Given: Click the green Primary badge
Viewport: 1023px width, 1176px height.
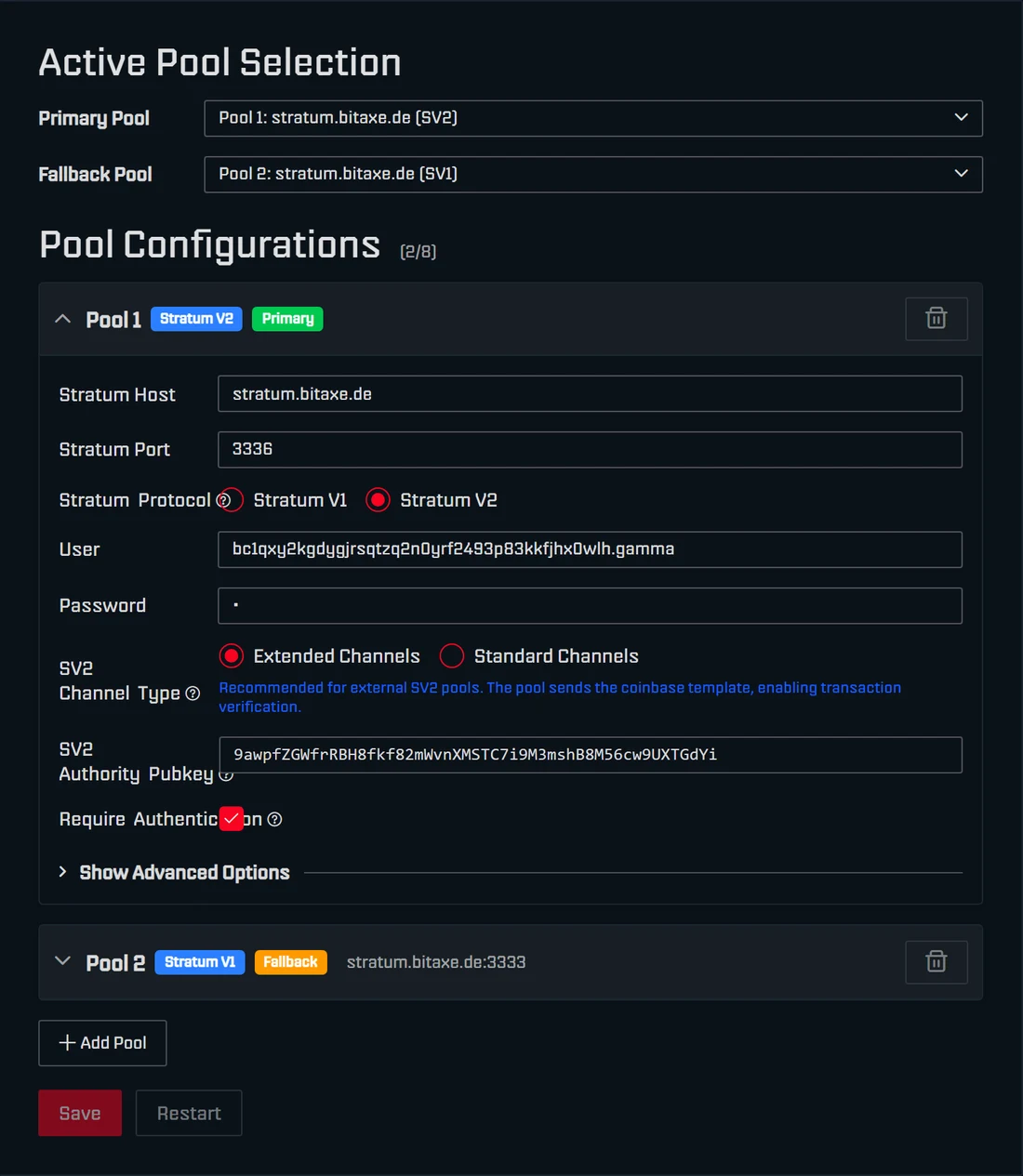Looking at the screenshot, I should click(x=287, y=319).
